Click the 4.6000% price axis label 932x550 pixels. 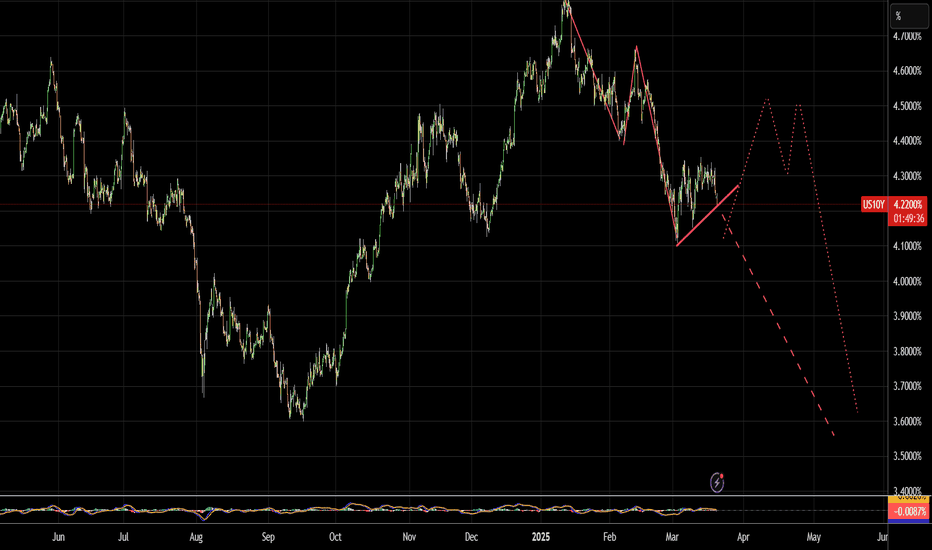click(x=907, y=71)
